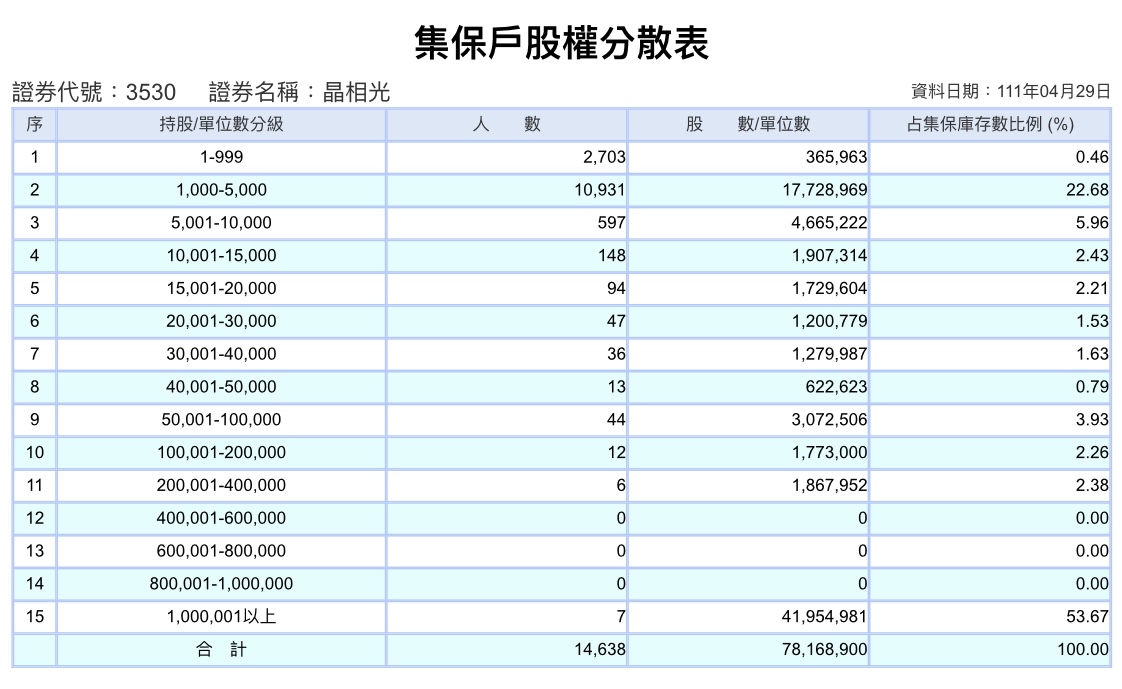1122x689 pixels.
Task: Select the 50,001-100,000 range cell
Action: click(221, 420)
